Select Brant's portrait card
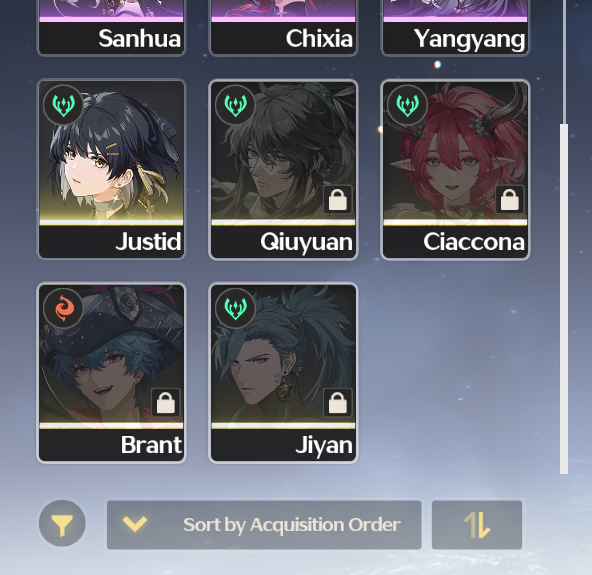This screenshot has width=592, height=575. click(111, 373)
